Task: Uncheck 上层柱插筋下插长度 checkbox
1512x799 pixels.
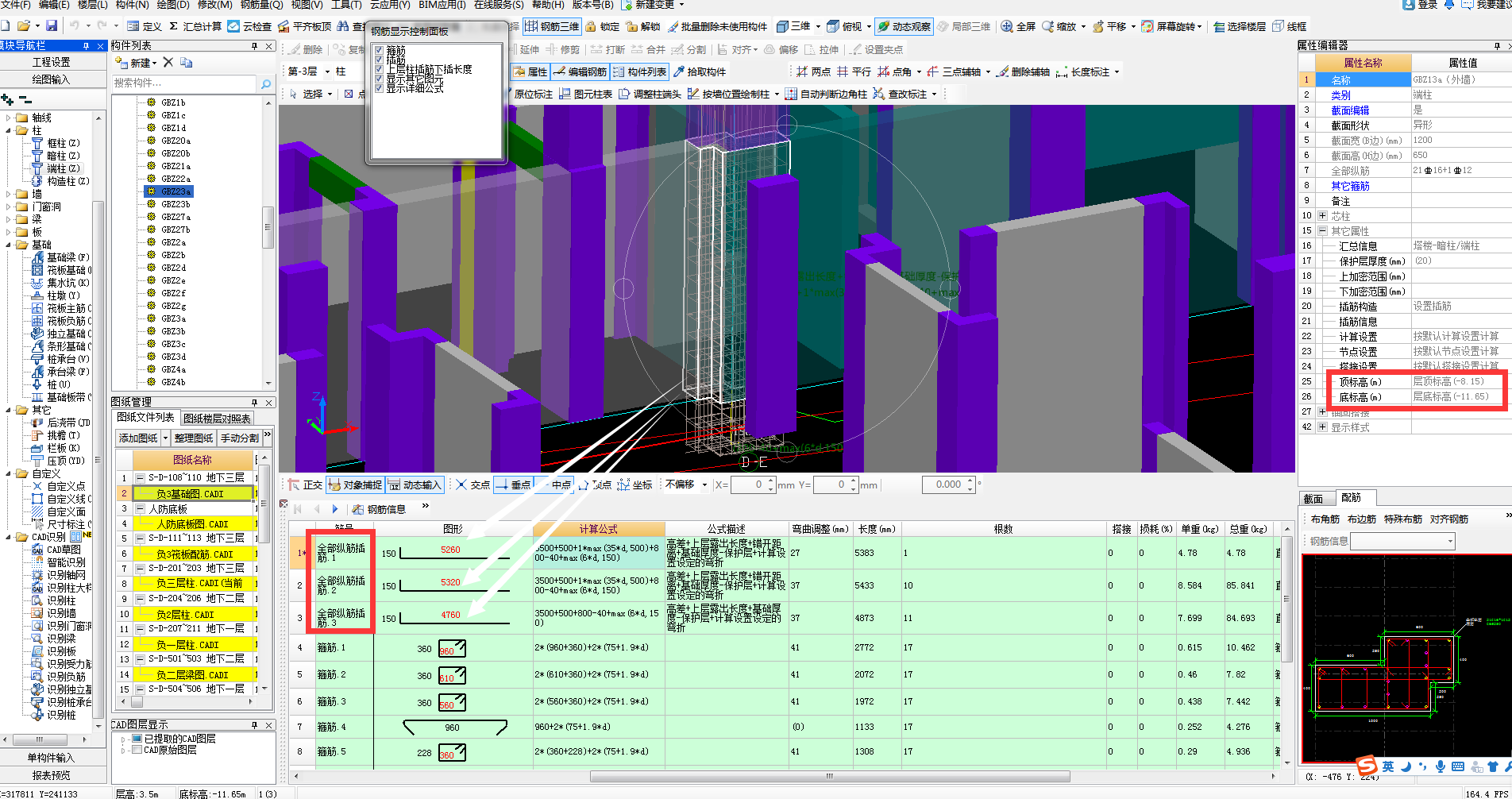Action: tap(379, 69)
